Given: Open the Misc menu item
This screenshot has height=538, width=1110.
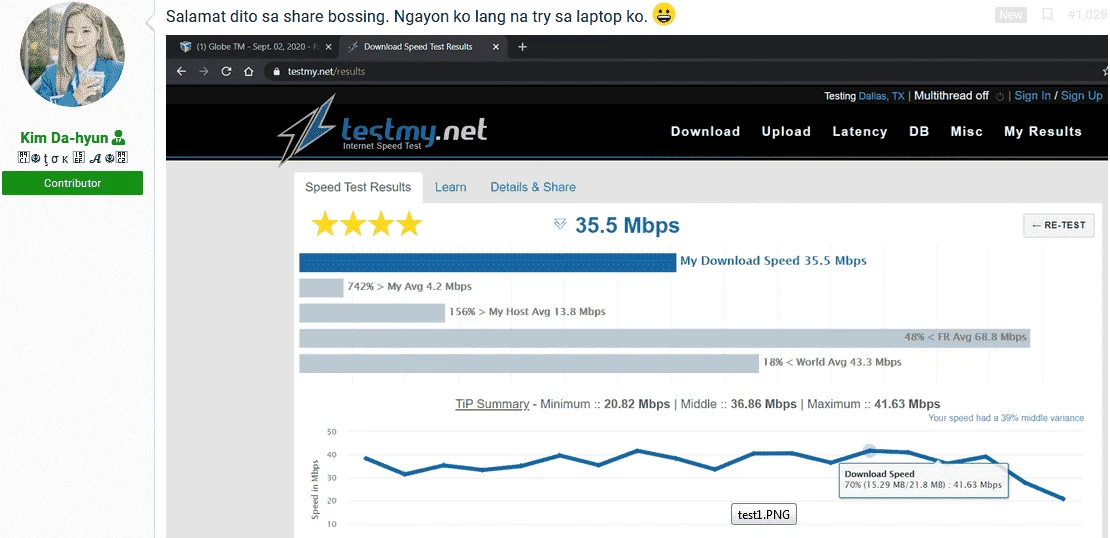Looking at the screenshot, I should (x=967, y=132).
